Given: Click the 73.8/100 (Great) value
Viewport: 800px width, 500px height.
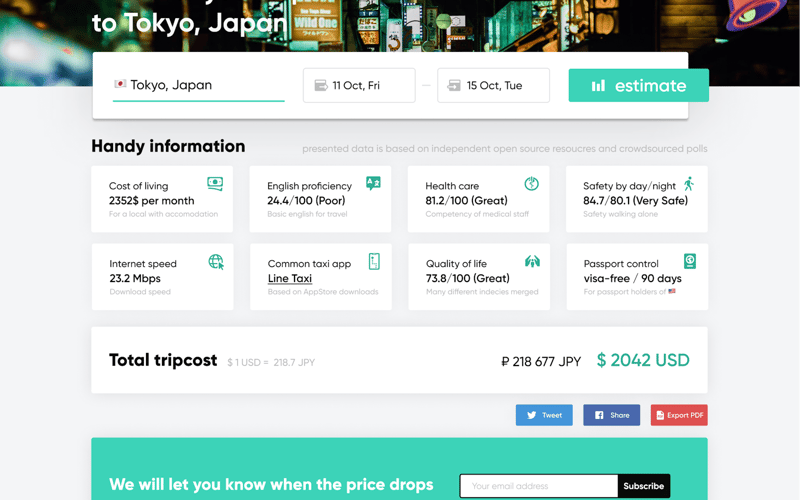Looking at the screenshot, I should tap(468, 278).
